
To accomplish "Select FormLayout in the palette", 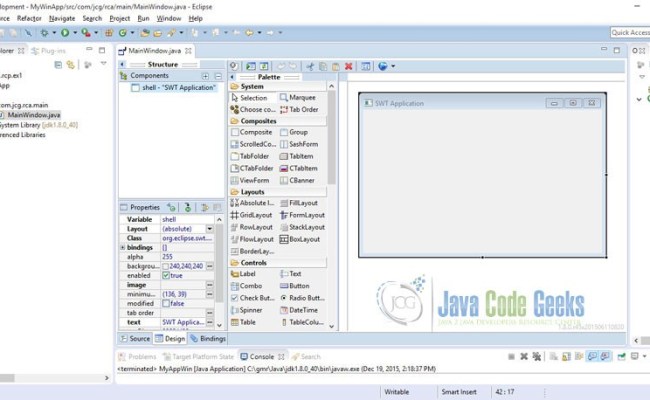I will 302,215.
